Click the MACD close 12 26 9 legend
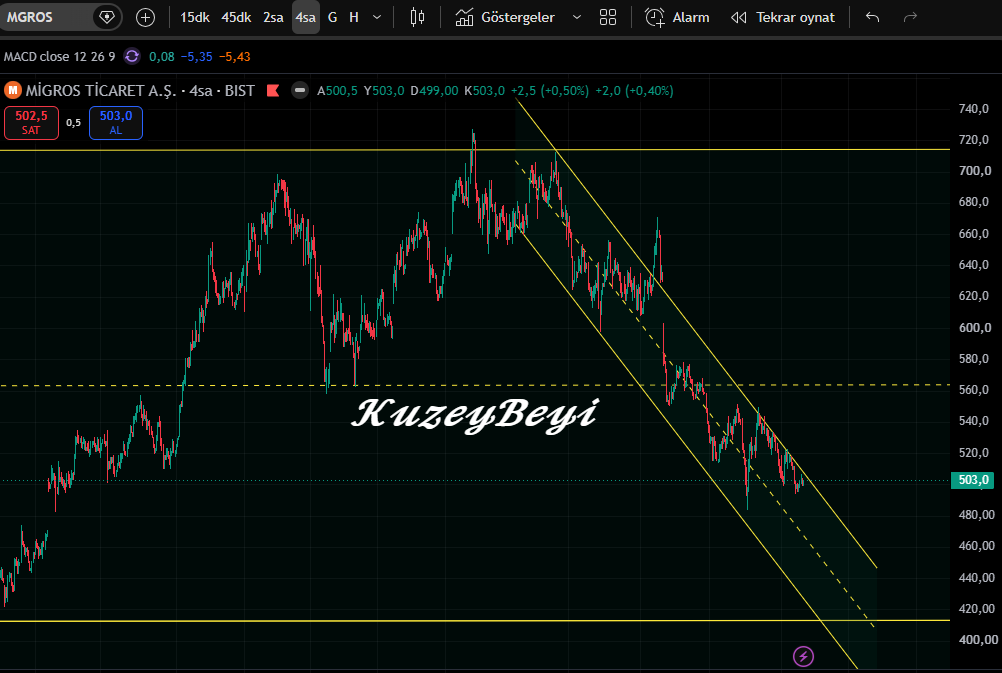 click(59, 57)
